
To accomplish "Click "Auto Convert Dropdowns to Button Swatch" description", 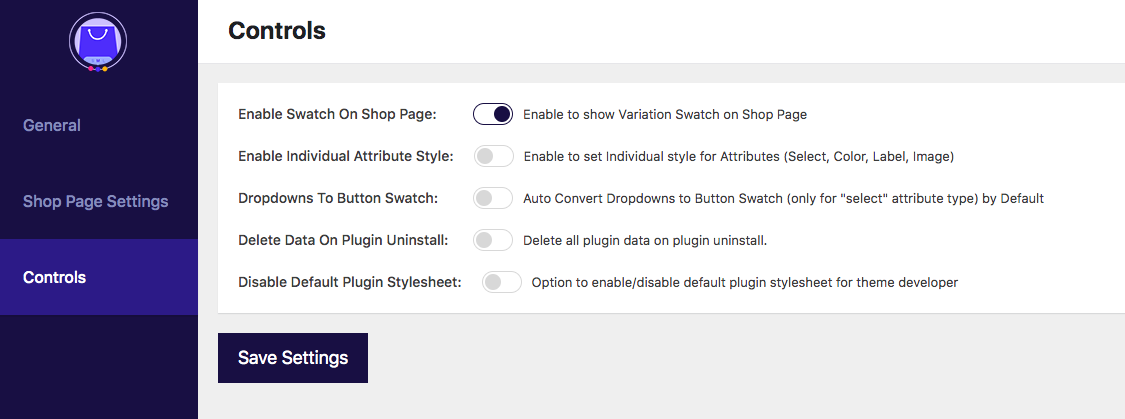I will point(783,198).
